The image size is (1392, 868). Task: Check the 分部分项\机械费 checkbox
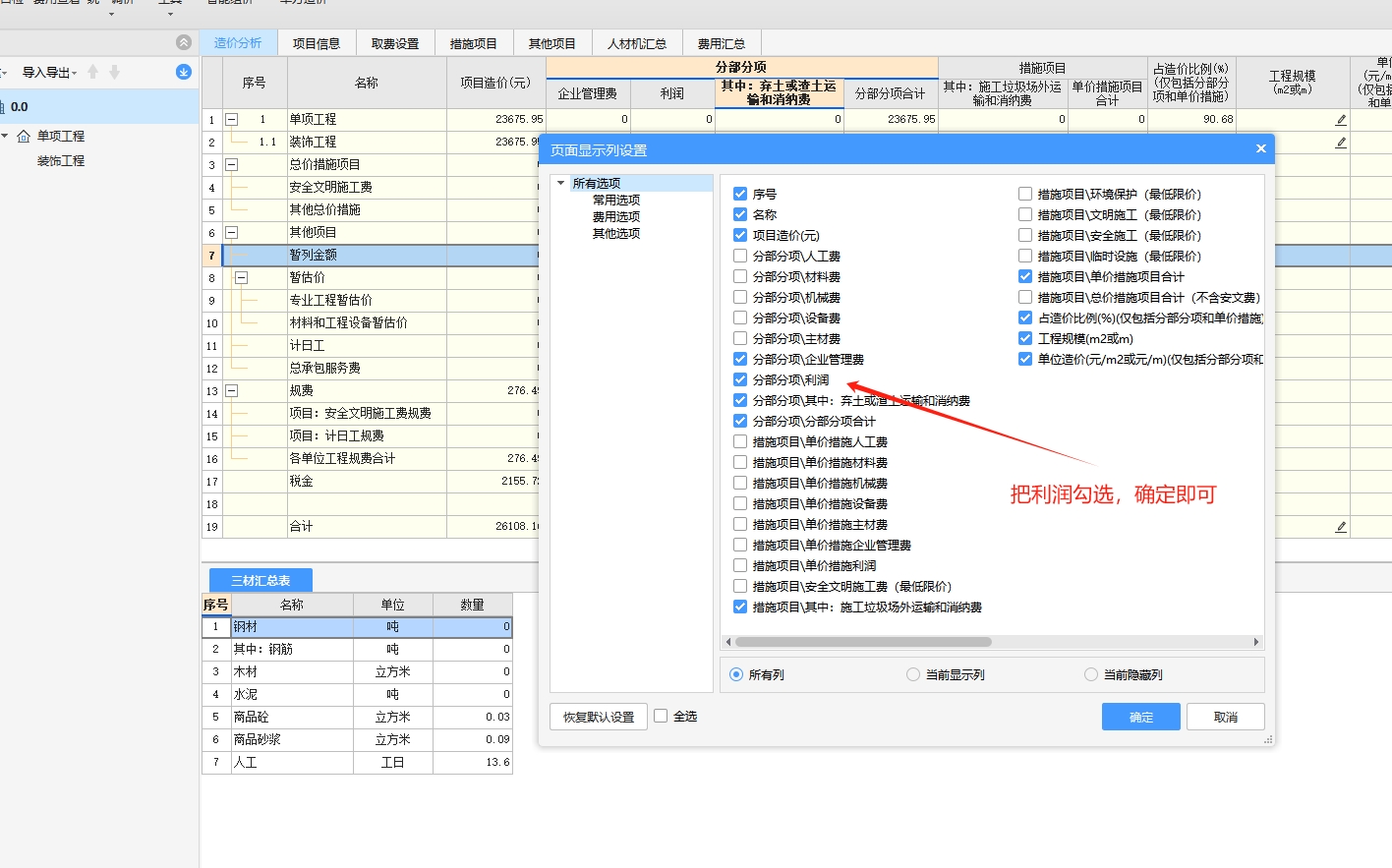click(x=740, y=298)
